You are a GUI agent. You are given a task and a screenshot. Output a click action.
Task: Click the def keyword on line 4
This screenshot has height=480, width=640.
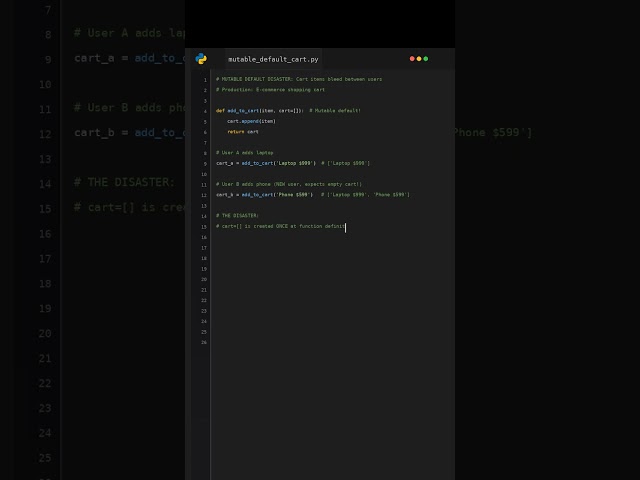click(220, 111)
